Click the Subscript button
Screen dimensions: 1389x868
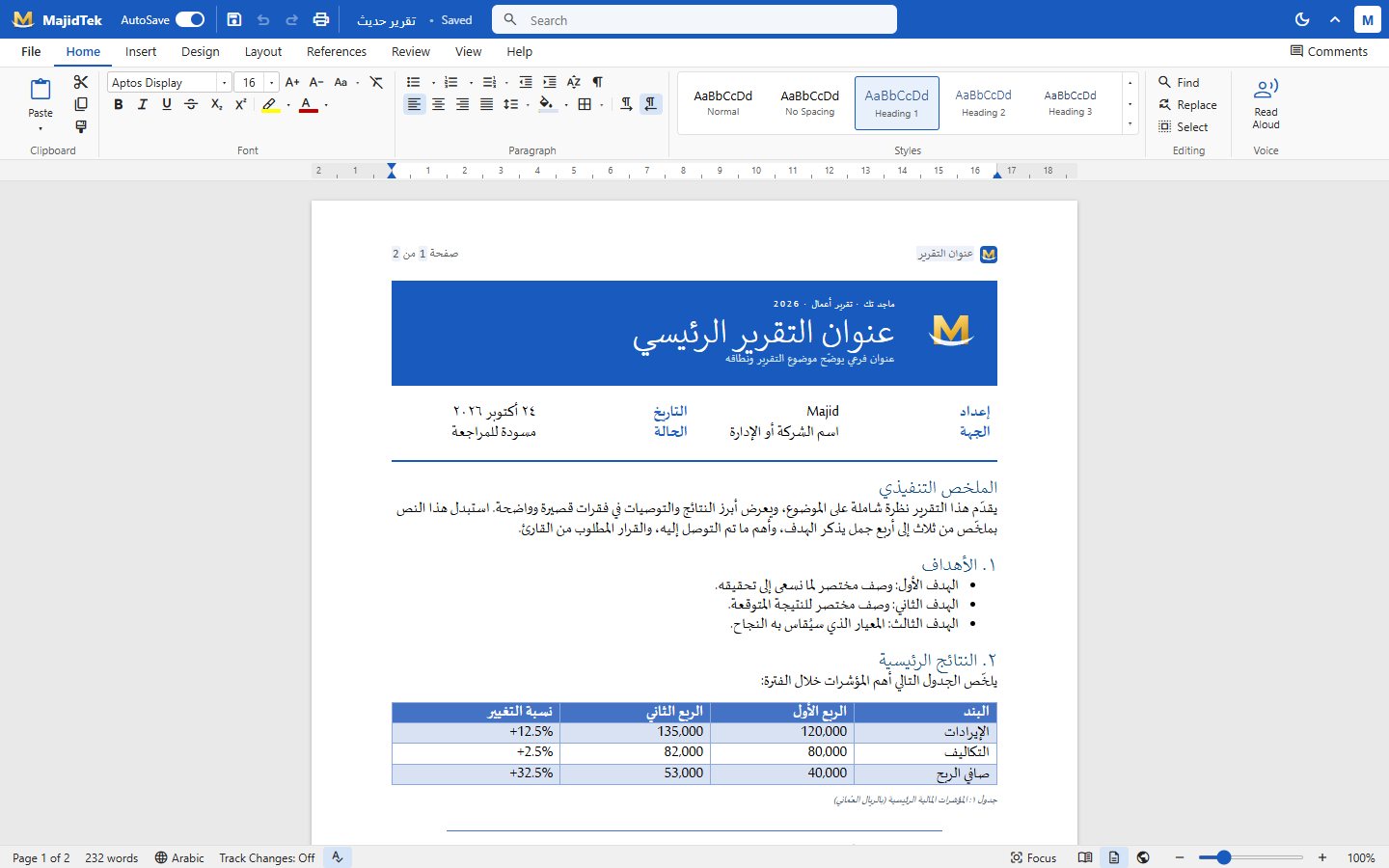pos(216,104)
